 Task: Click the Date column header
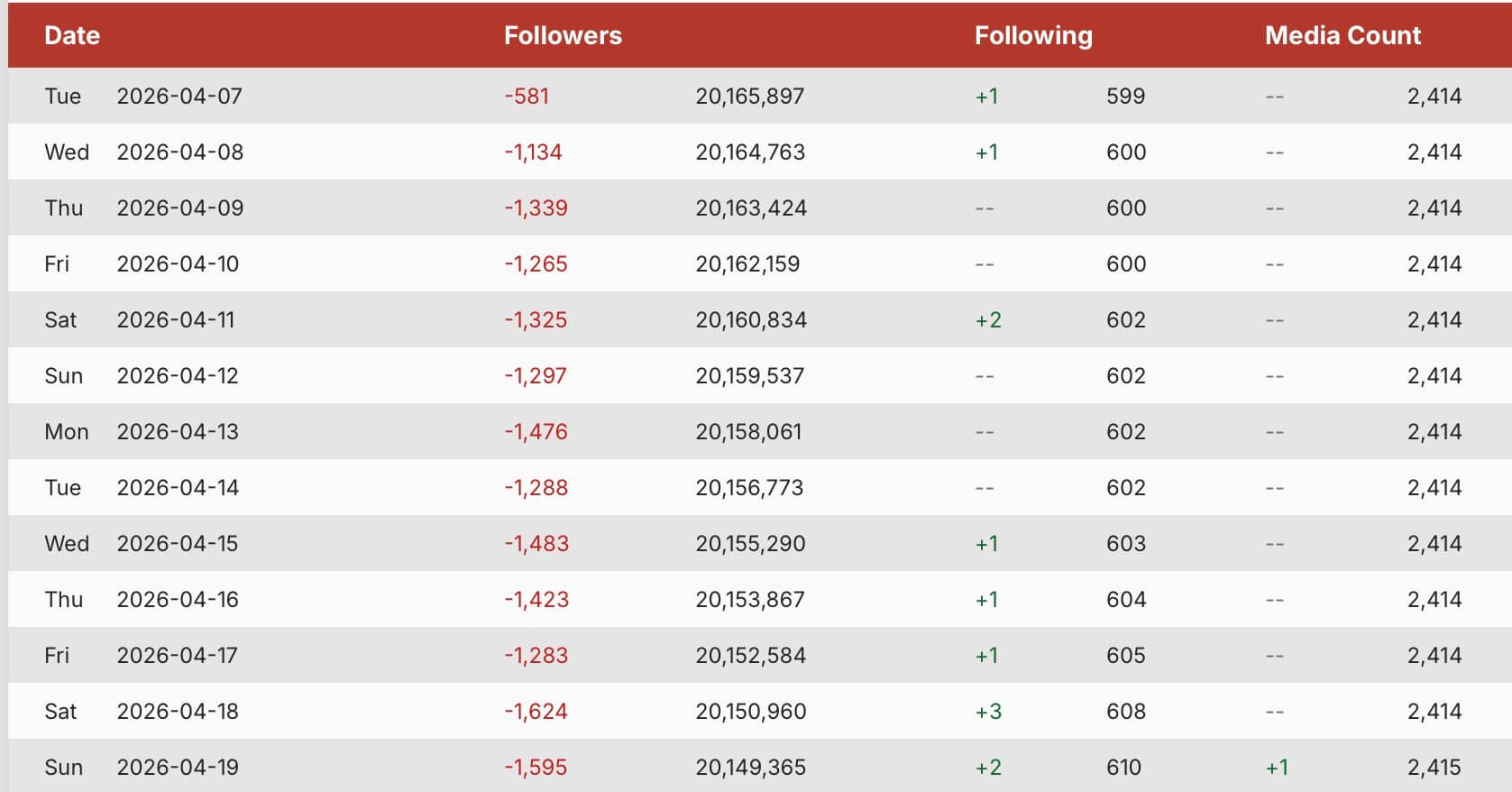[72, 35]
